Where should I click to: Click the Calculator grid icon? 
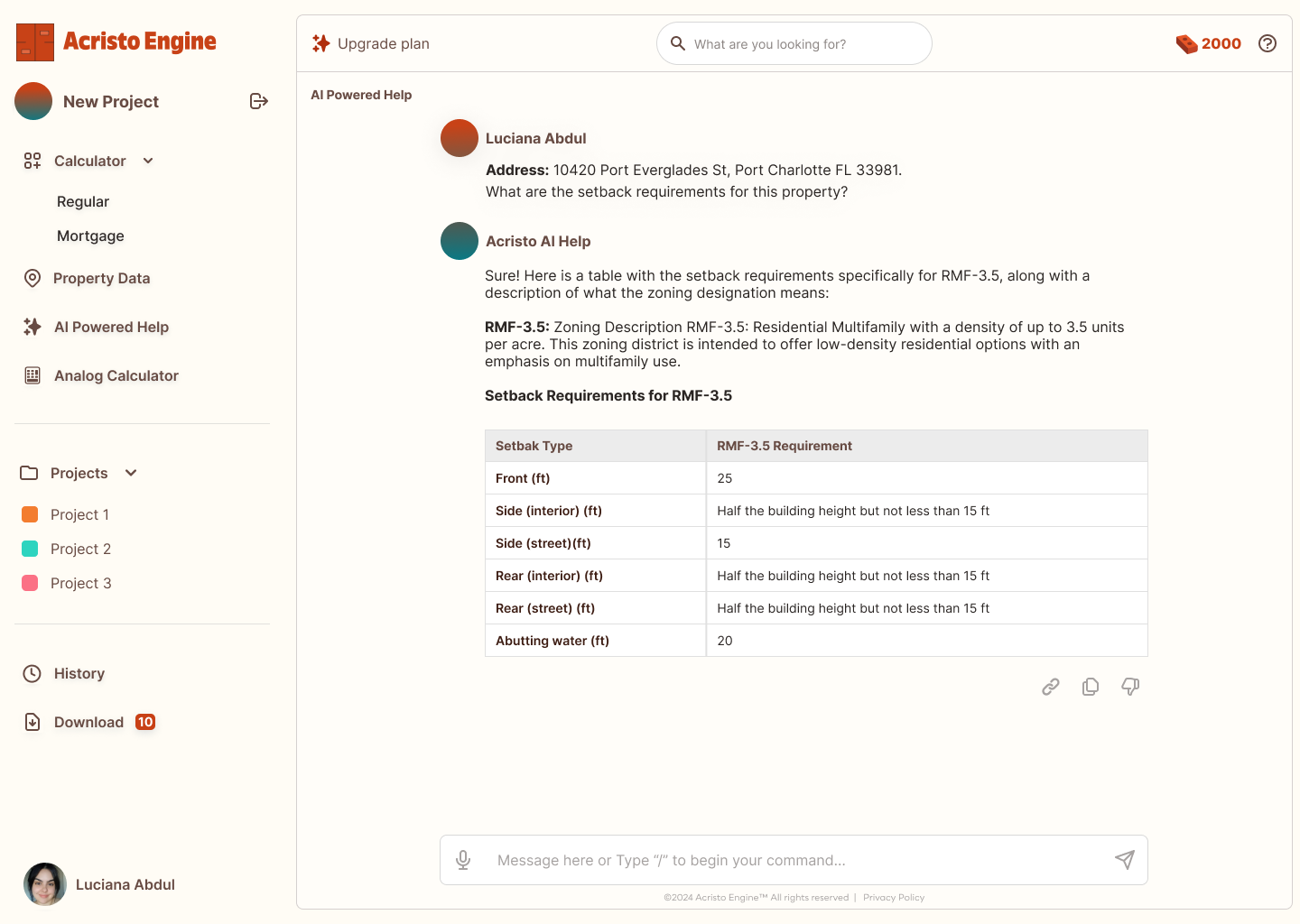pyautogui.click(x=32, y=161)
